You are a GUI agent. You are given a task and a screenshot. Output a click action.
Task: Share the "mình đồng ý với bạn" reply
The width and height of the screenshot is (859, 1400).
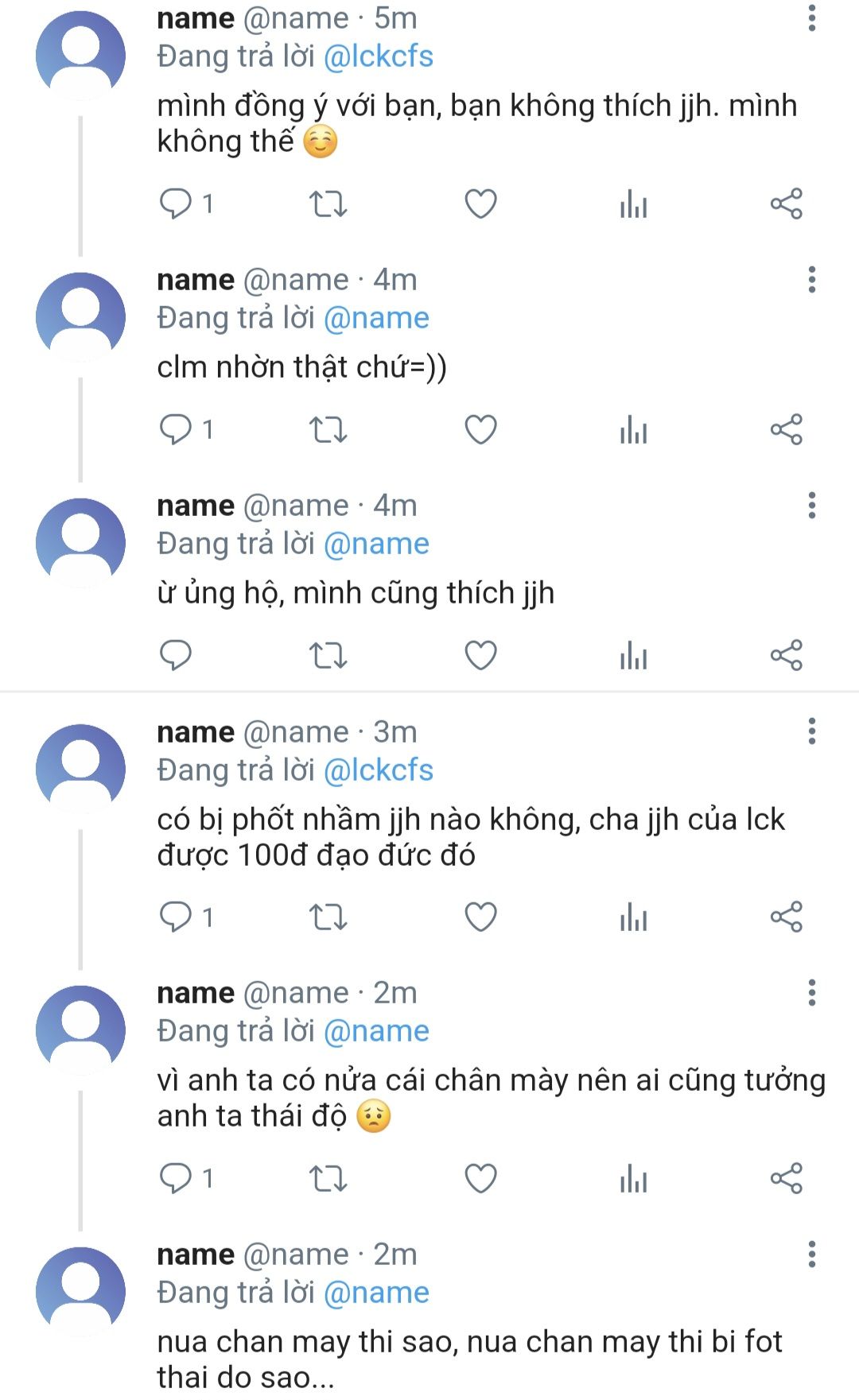pos(786,204)
